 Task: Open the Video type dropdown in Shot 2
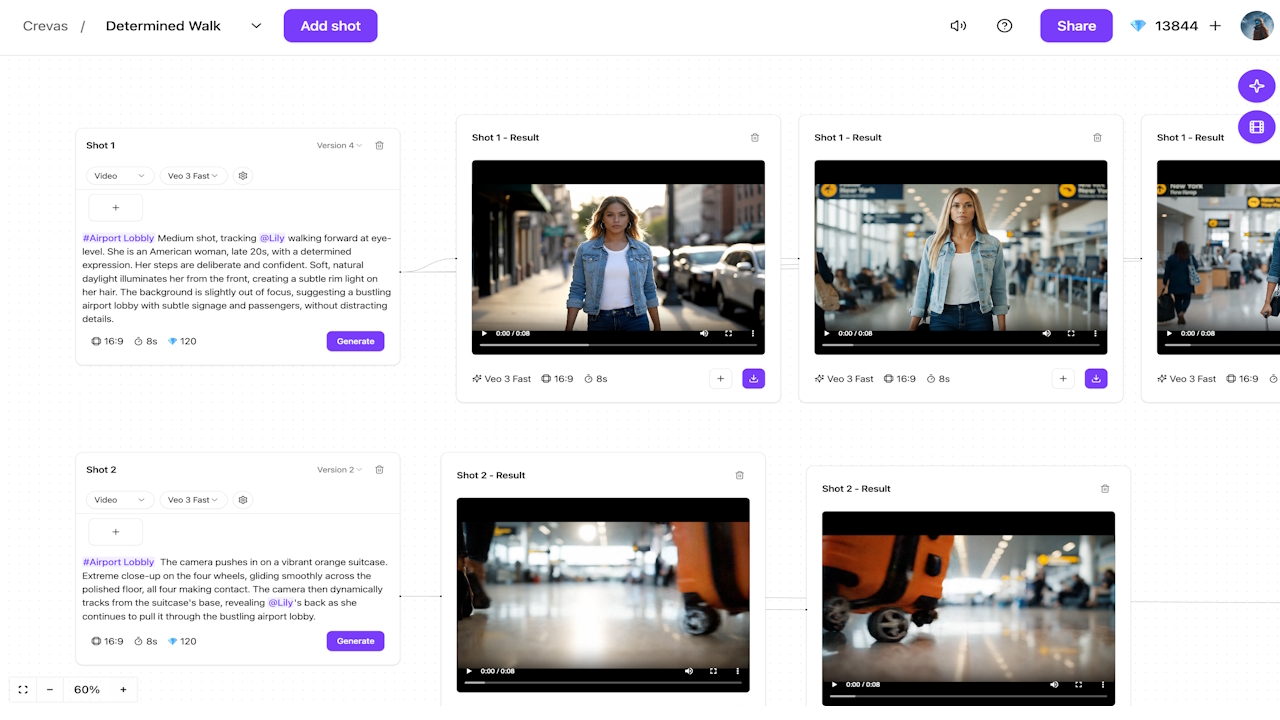[119, 499]
